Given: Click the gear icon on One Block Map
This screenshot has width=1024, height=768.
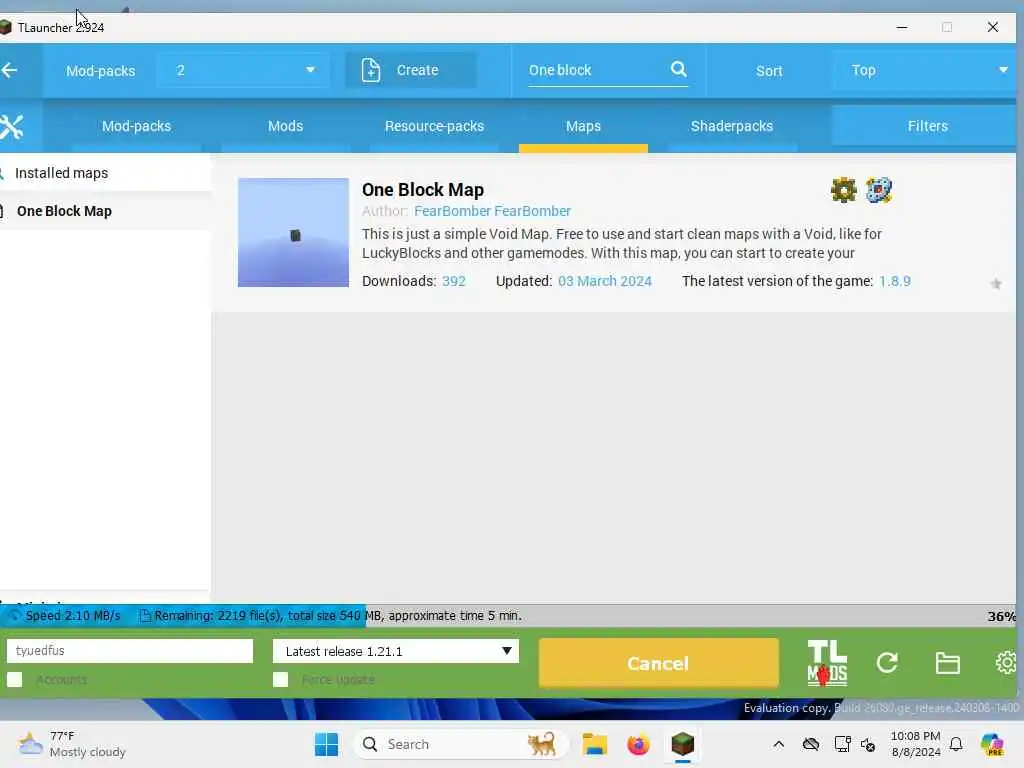Looking at the screenshot, I should point(843,191).
